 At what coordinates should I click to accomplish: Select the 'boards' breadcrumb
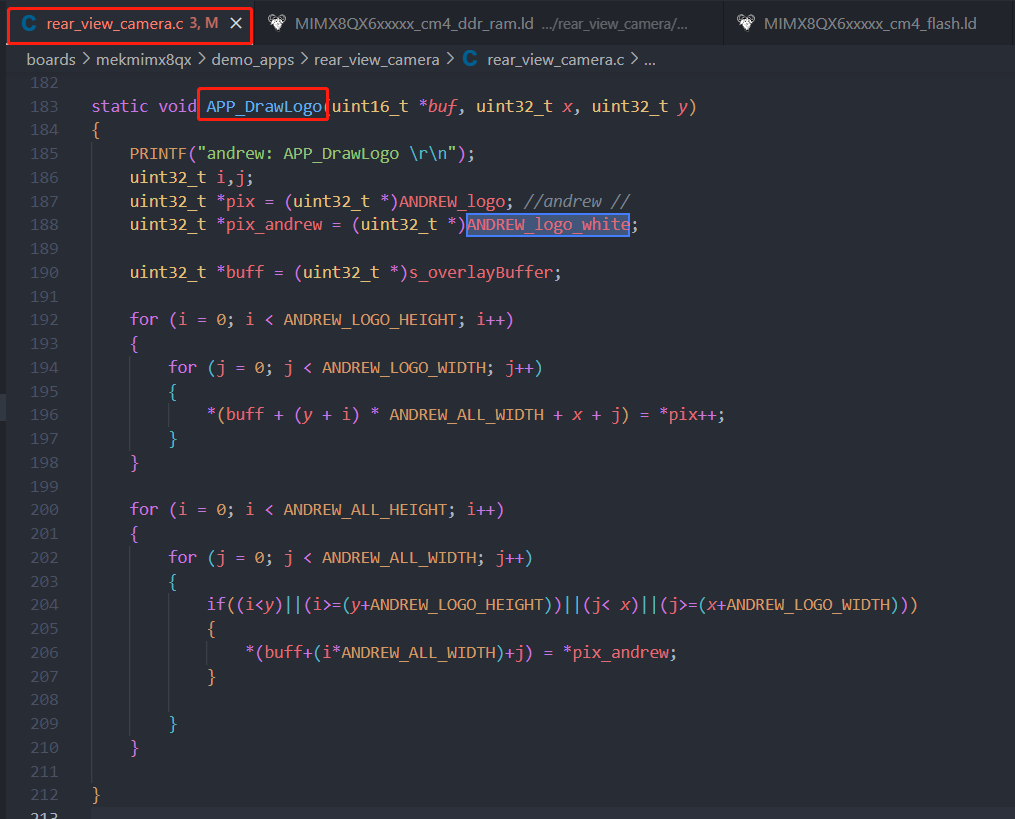[x=51, y=60]
